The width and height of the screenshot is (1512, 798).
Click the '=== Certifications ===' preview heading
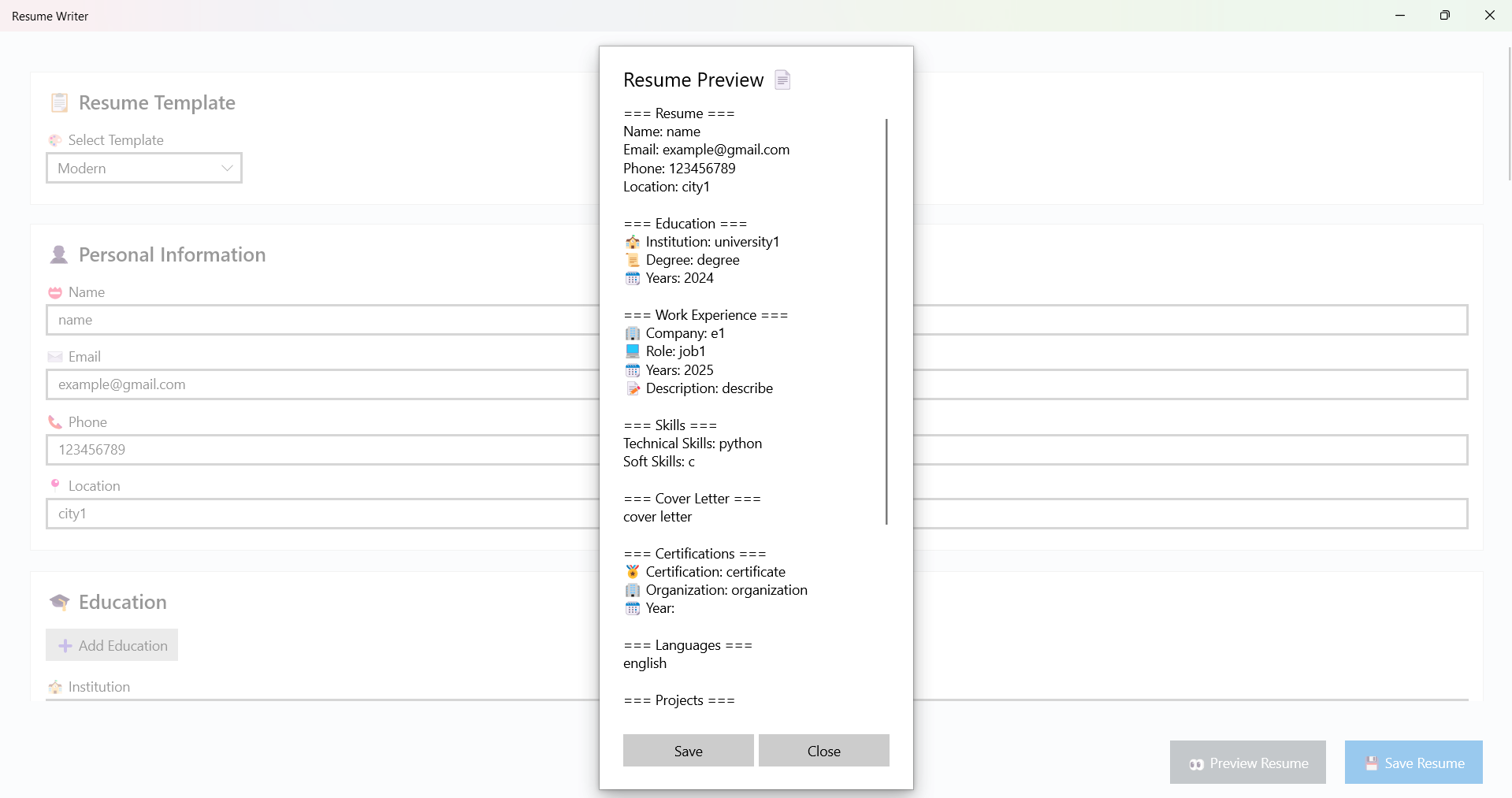pos(695,554)
